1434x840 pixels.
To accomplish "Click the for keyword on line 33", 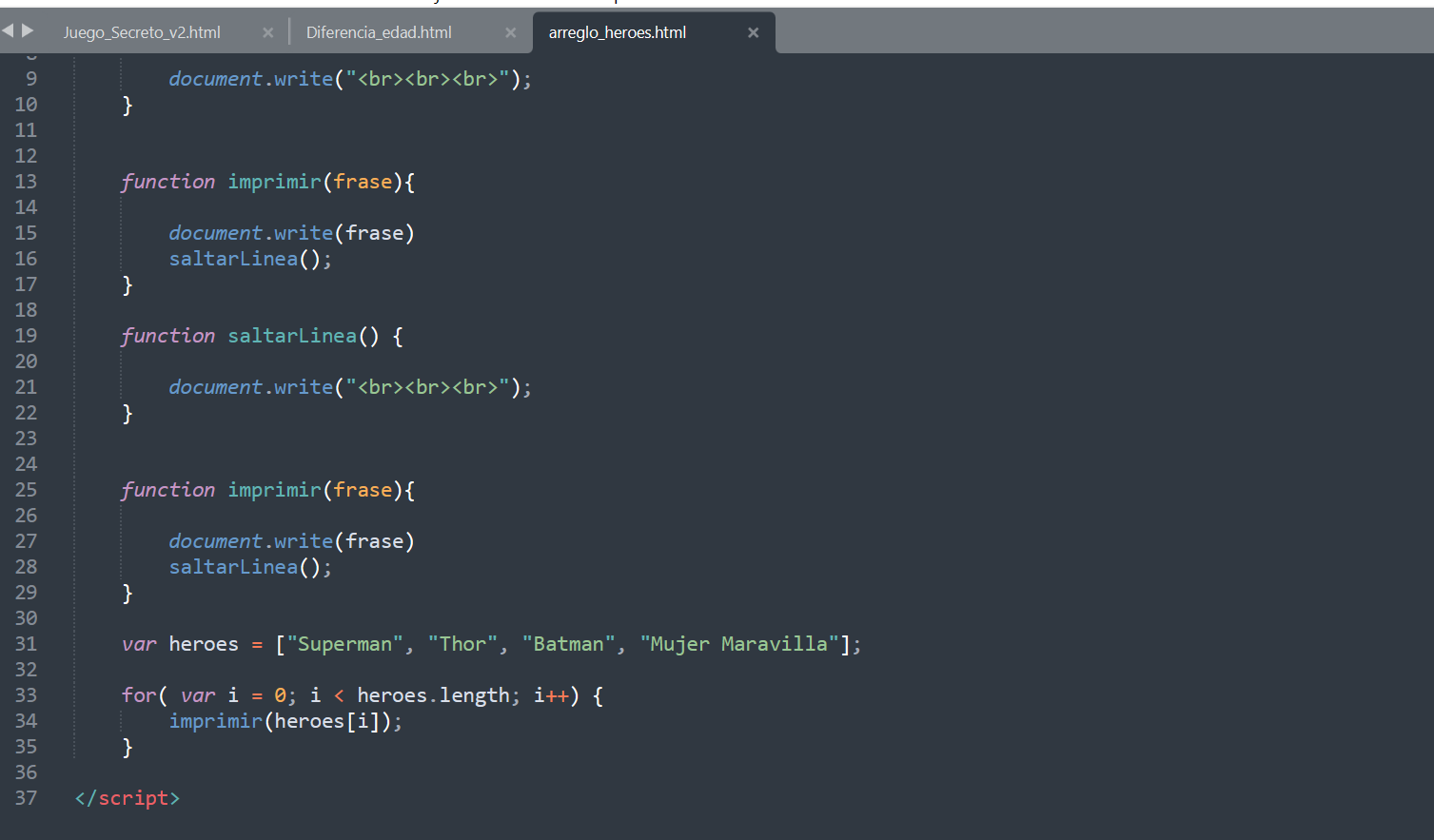I will tap(139, 695).
